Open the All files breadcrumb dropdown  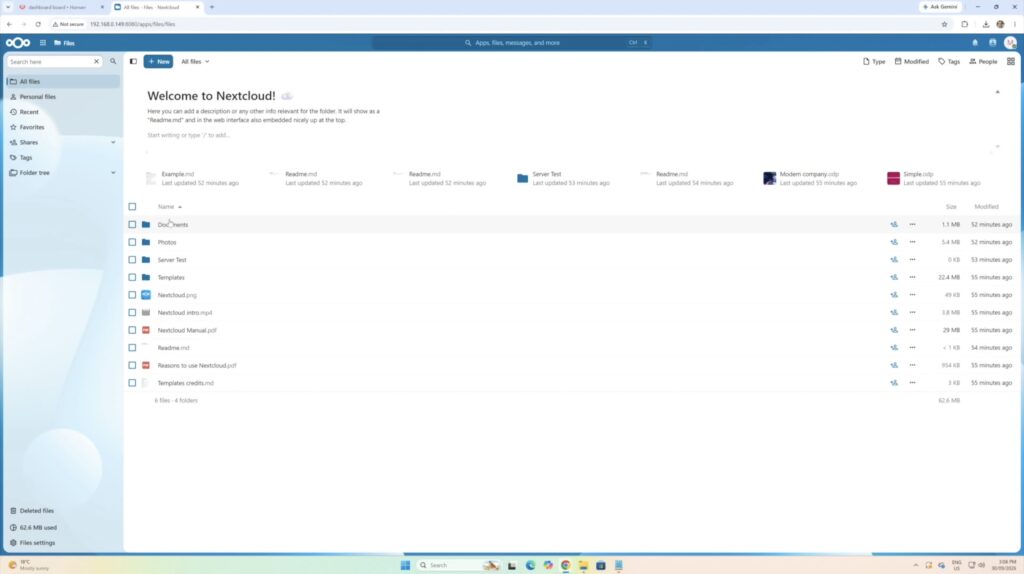195,61
